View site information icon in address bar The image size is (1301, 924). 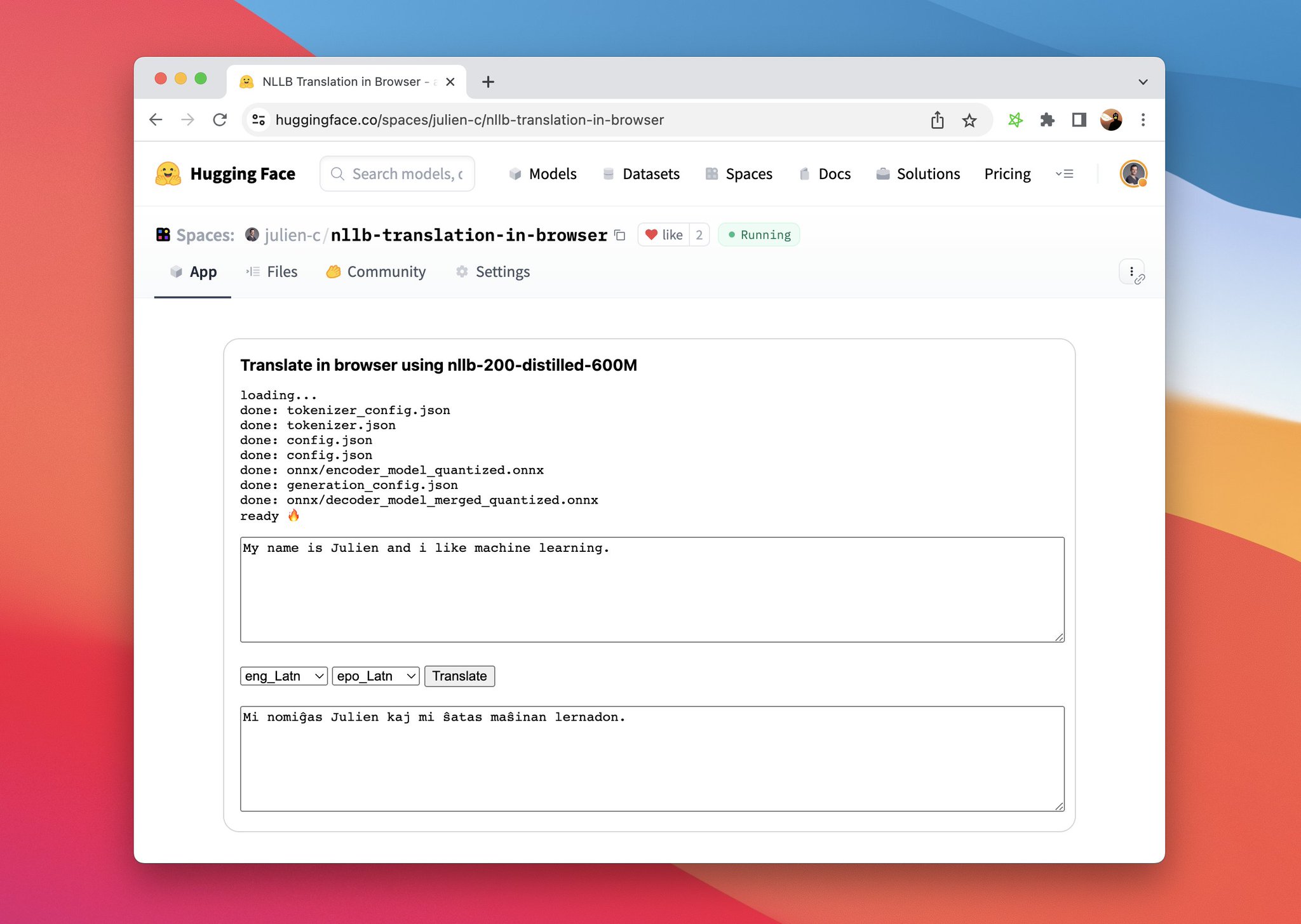pyautogui.click(x=259, y=120)
